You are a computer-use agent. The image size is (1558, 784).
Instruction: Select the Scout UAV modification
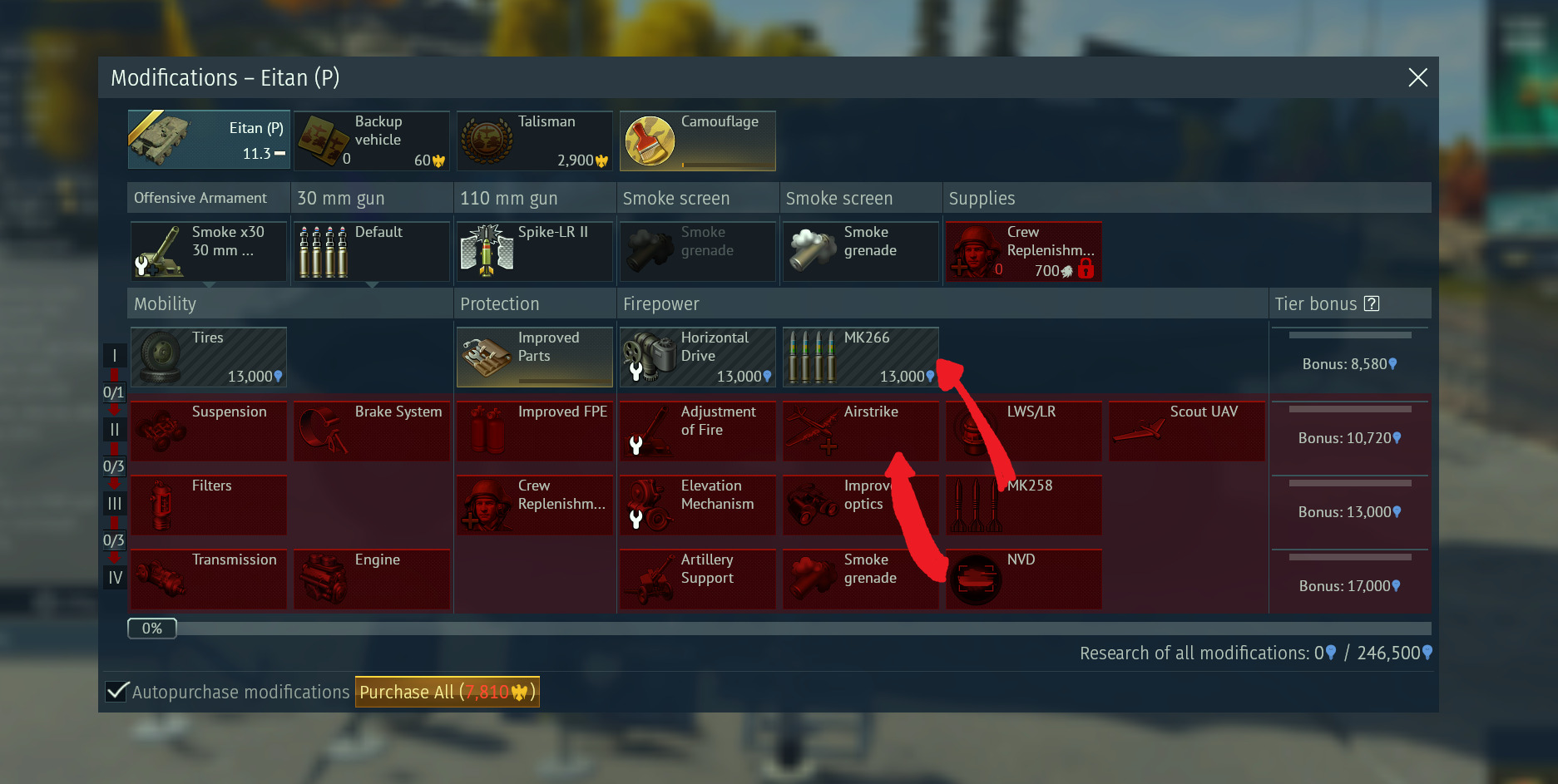click(1187, 431)
